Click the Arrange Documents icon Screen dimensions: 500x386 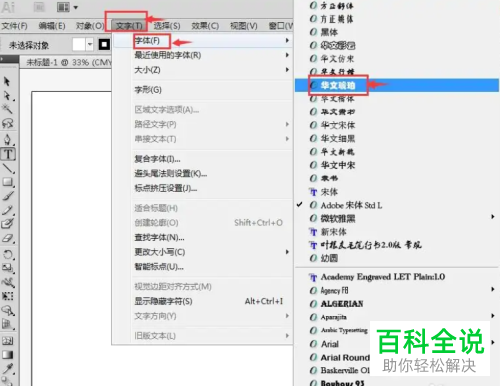63,7
